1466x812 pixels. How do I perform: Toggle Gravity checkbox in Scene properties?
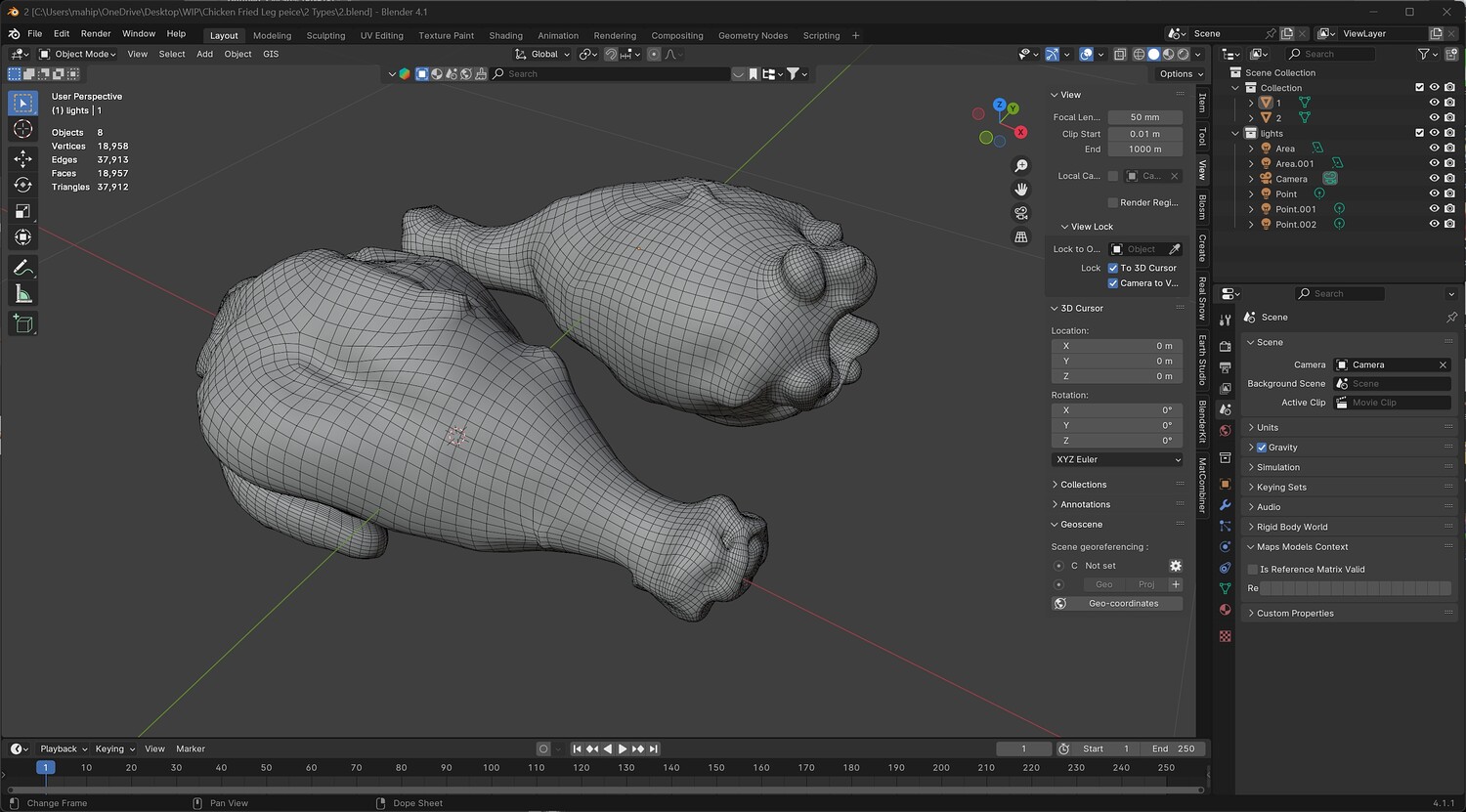1262,448
